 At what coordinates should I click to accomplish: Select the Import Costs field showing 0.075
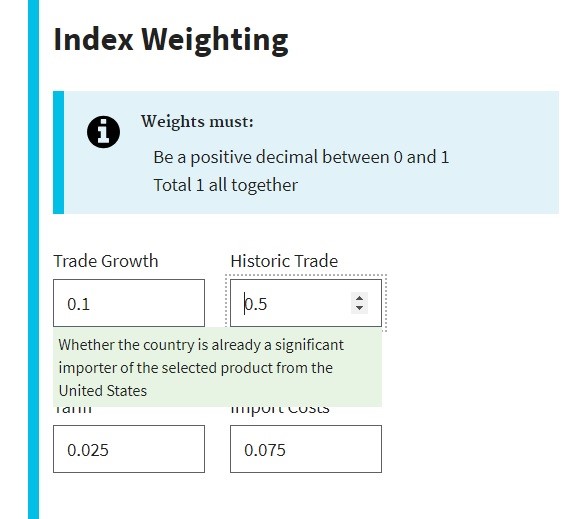coord(306,449)
